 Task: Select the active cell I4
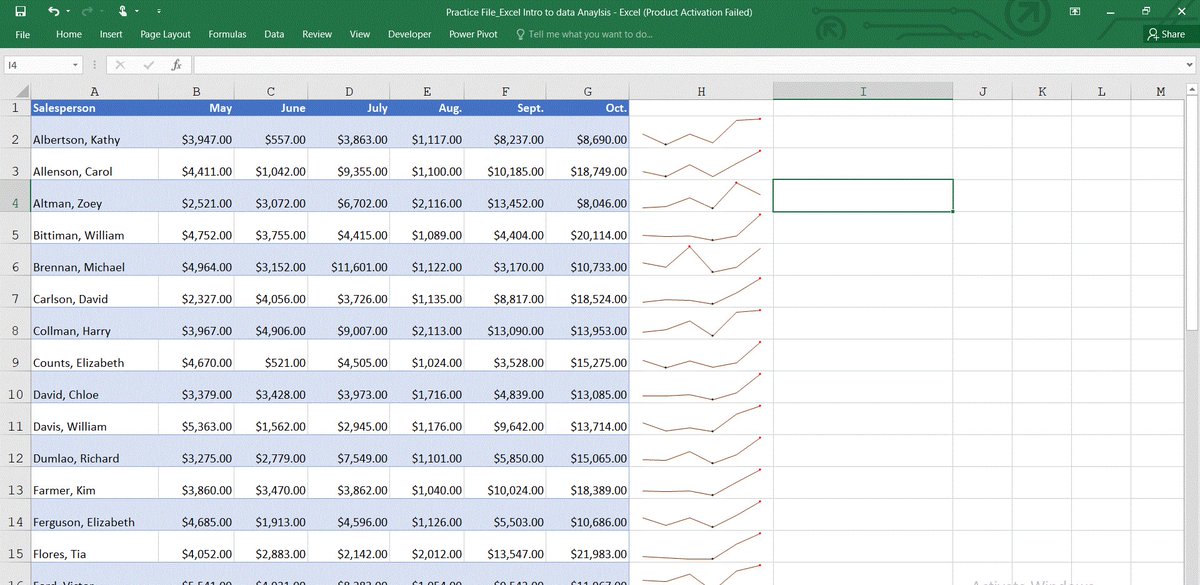point(863,196)
